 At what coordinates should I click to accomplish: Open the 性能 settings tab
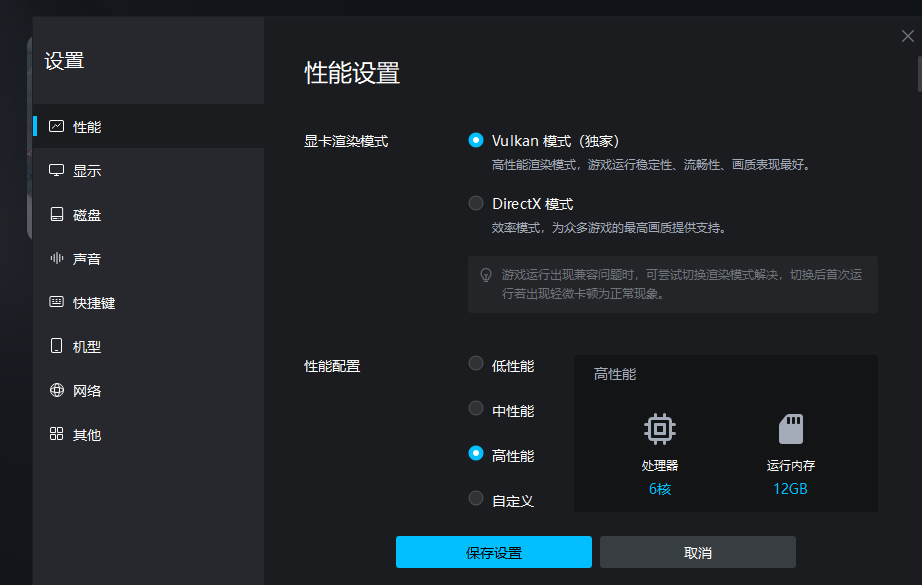[x=148, y=126]
